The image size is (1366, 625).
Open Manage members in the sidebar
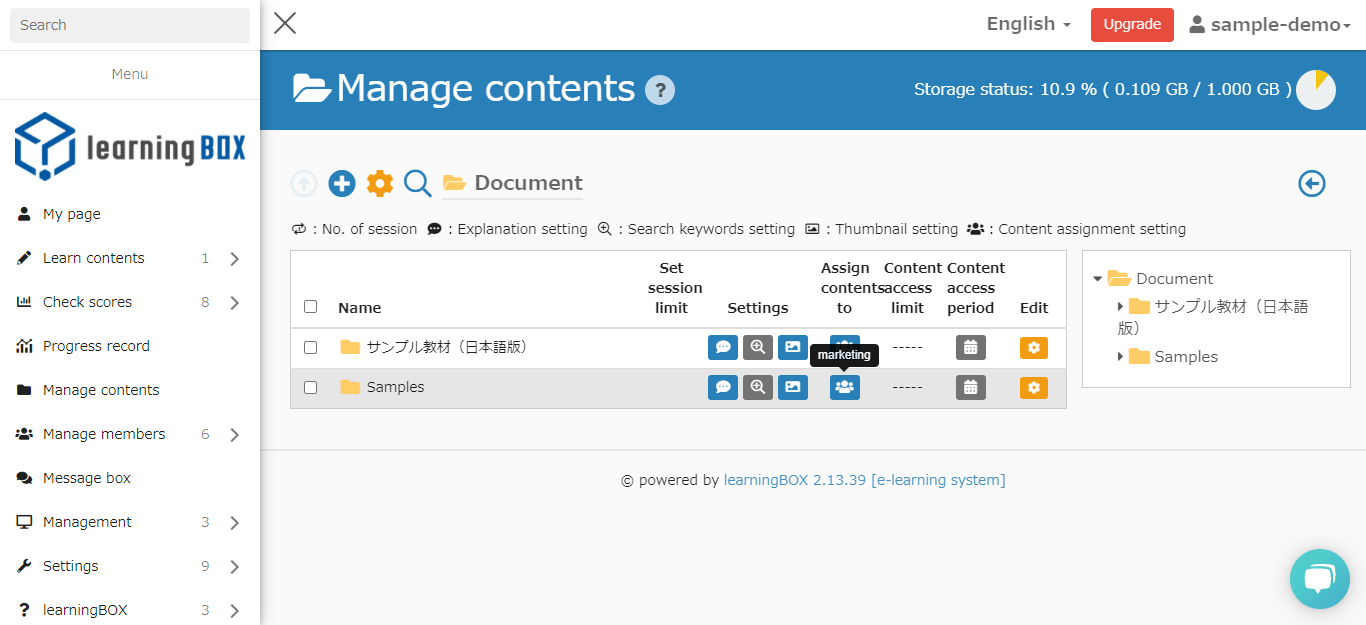point(104,434)
